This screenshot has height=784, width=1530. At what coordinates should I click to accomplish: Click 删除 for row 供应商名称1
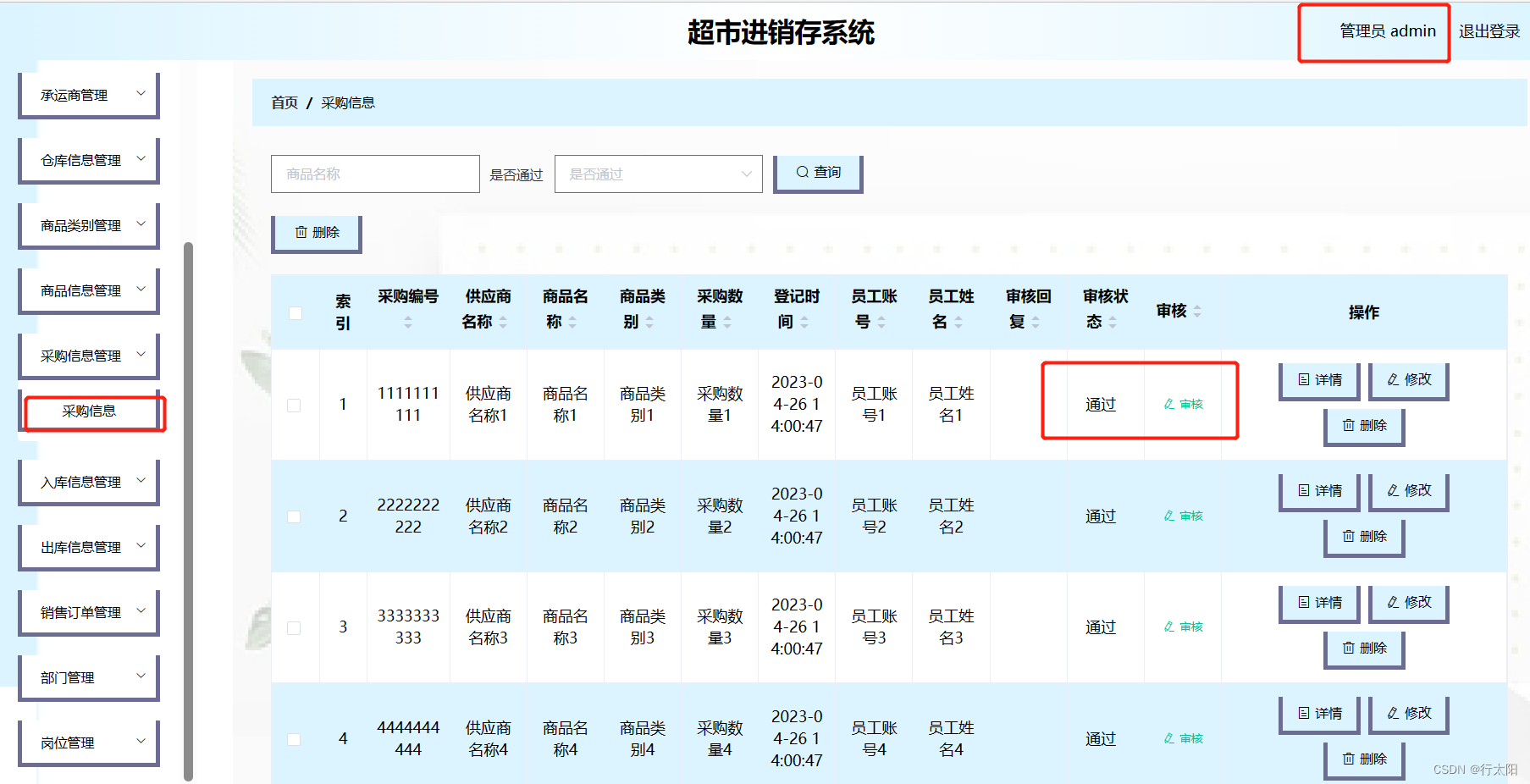point(1364,426)
